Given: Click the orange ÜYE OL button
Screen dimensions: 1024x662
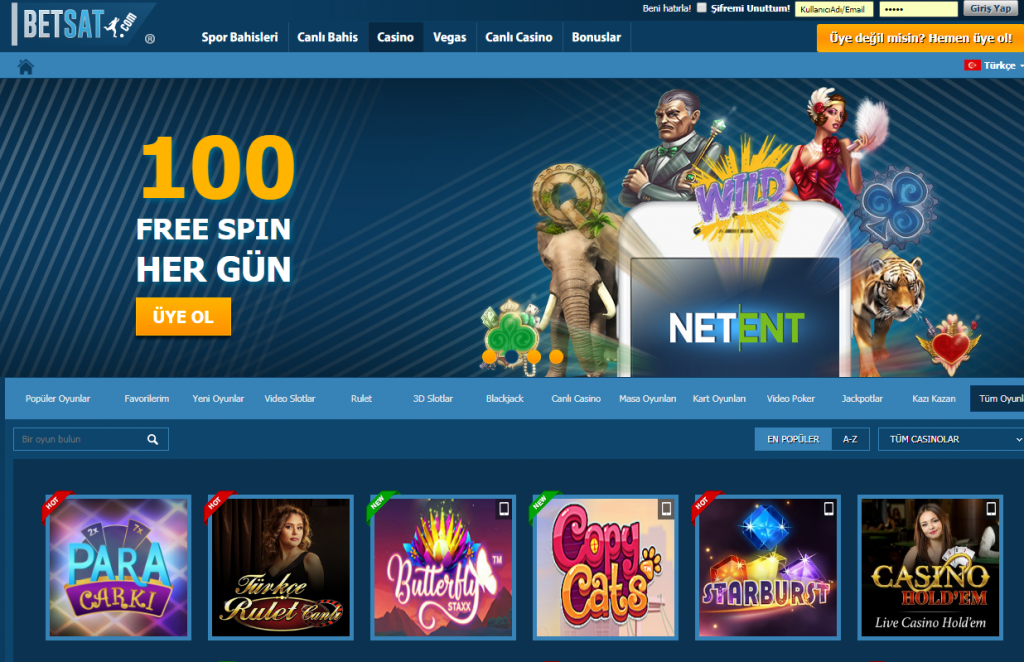Looking at the screenshot, I should [184, 317].
